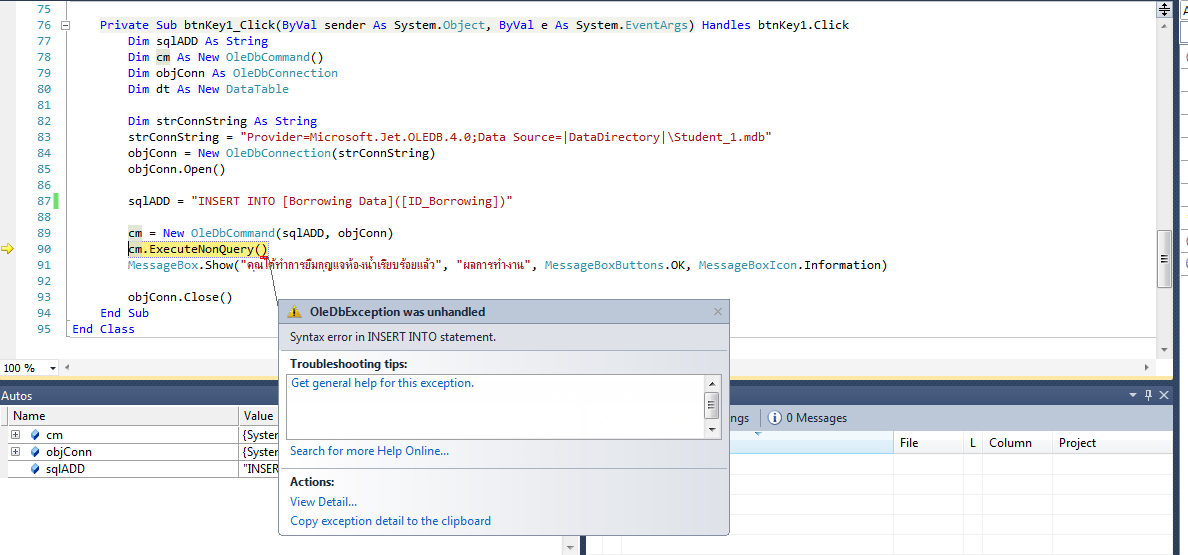The image size is (1188, 555).
Task: Click the sqlADD variable cube icon
Action: coord(34,469)
